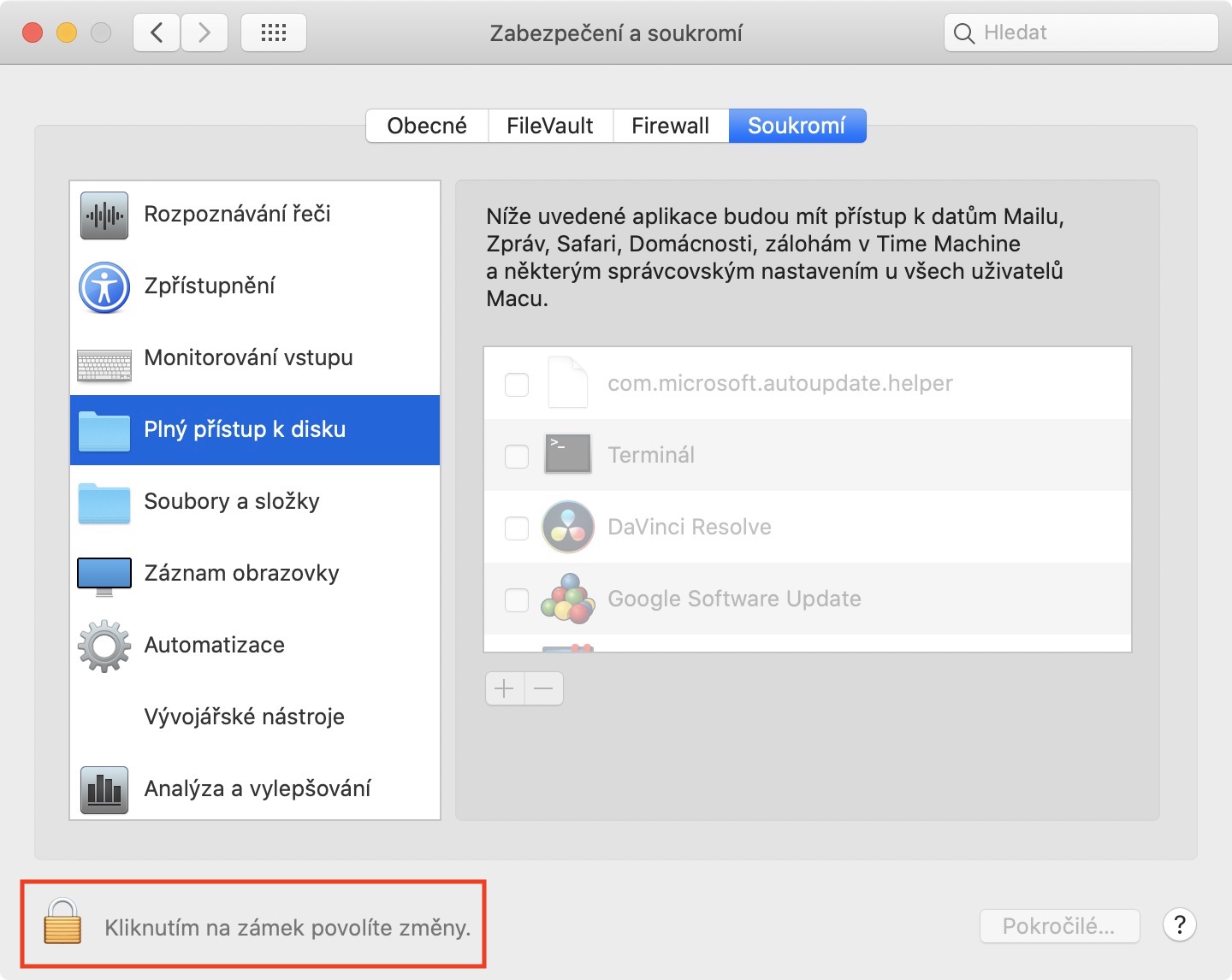Select the Rozpoznávání řeči waveform icon
Image resolution: width=1232 pixels, height=980 pixels.
tap(104, 215)
